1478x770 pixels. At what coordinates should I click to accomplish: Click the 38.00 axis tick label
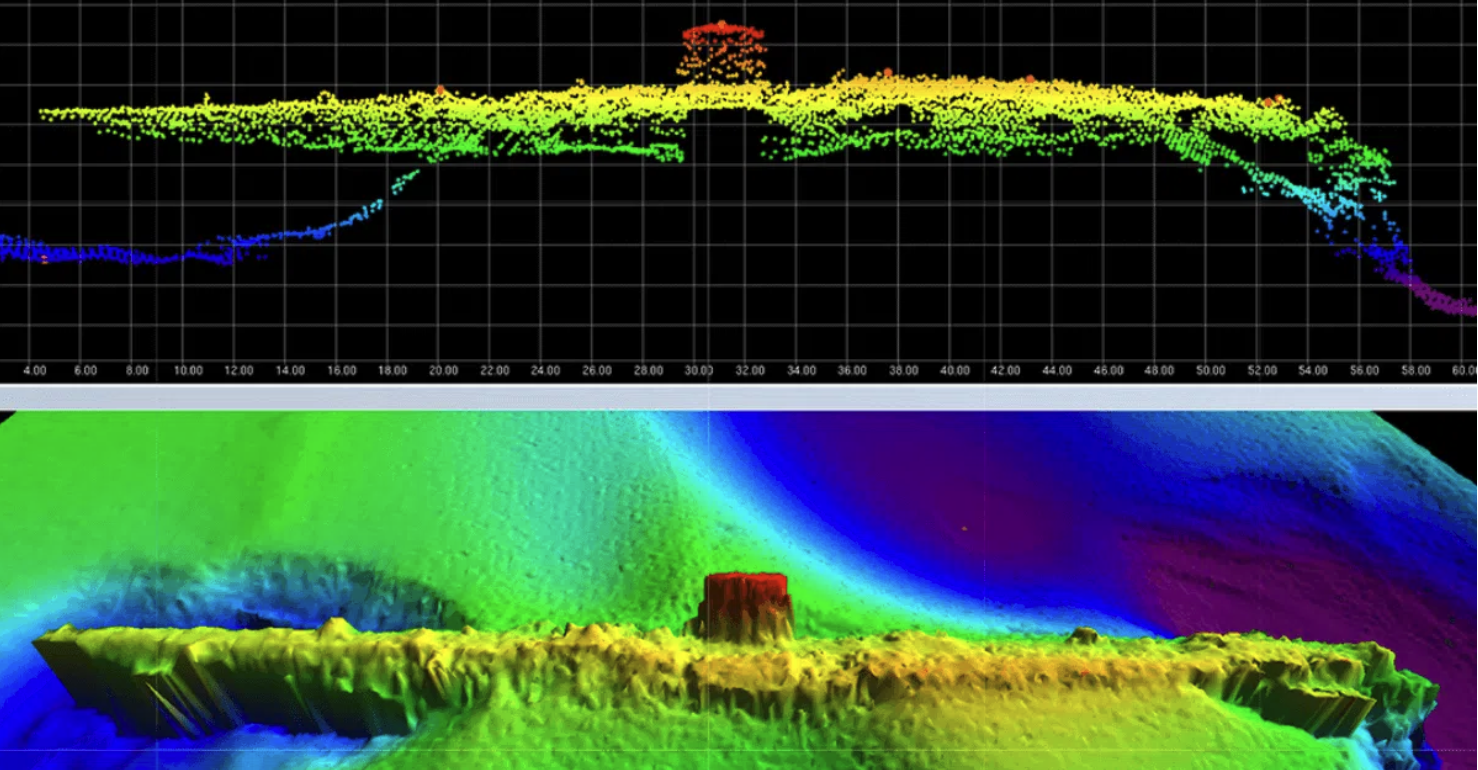click(903, 371)
